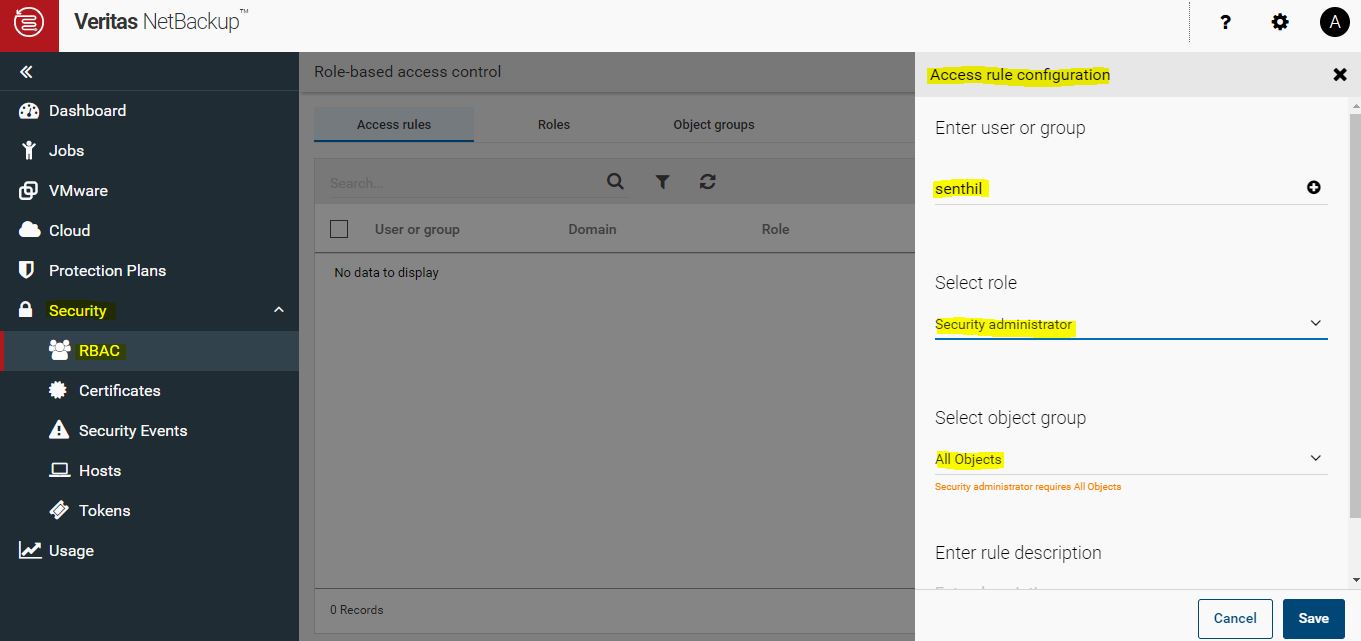The height and width of the screenshot is (641, 1361).
Task: View Security Events
Action: coord(133,430)
